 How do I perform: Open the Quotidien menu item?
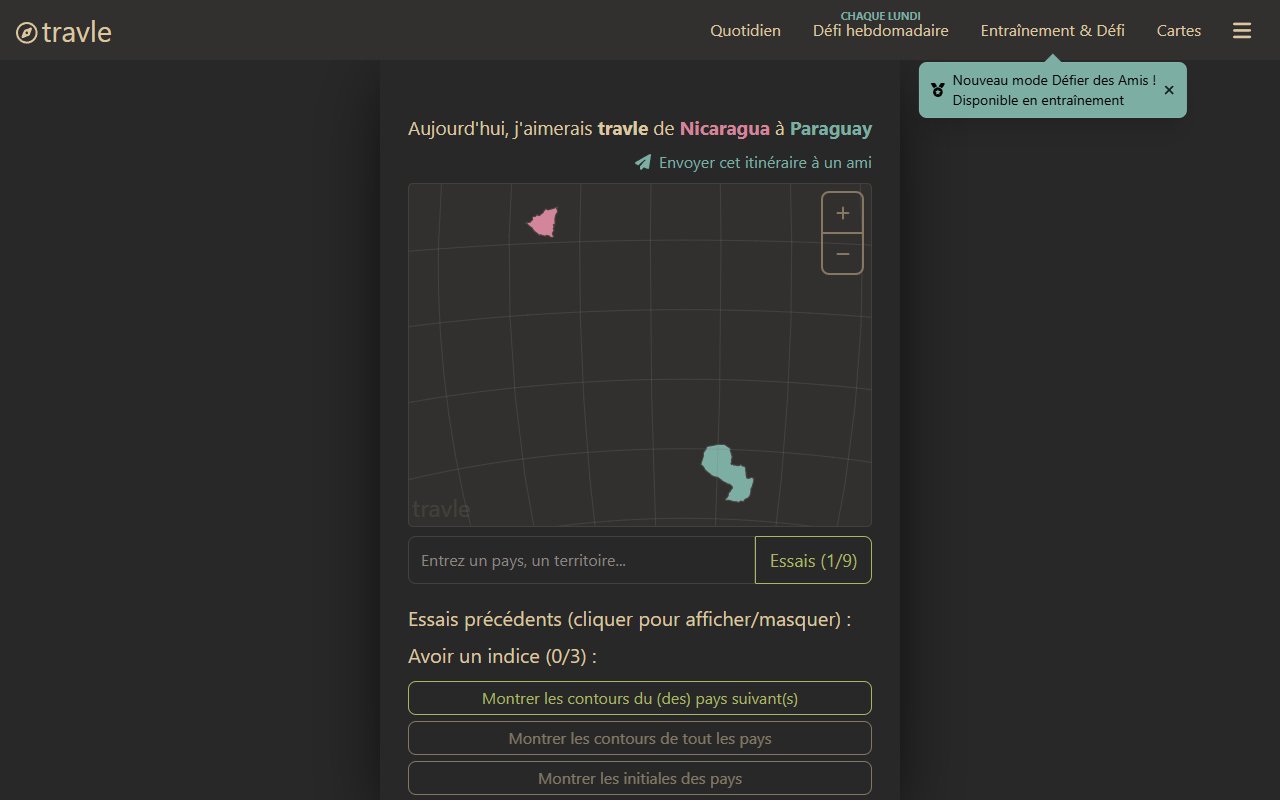click(745, 31)
